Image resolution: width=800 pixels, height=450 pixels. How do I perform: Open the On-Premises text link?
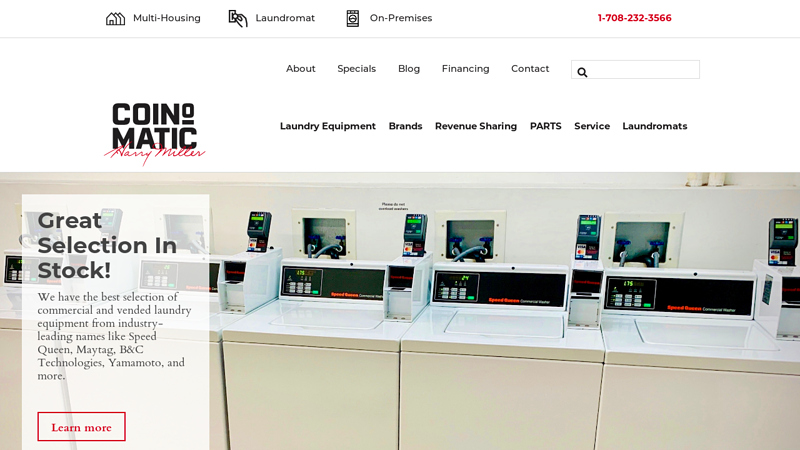(400, 18)
